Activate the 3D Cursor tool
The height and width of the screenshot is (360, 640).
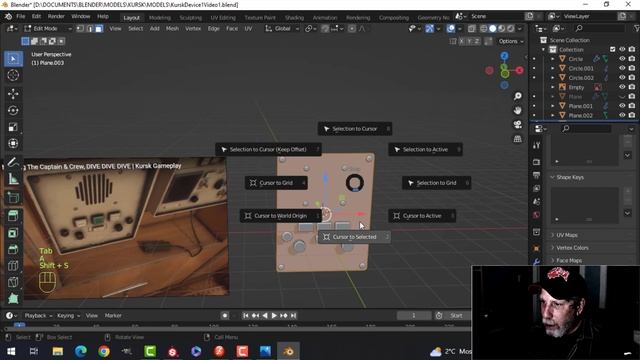pos(13,75)
